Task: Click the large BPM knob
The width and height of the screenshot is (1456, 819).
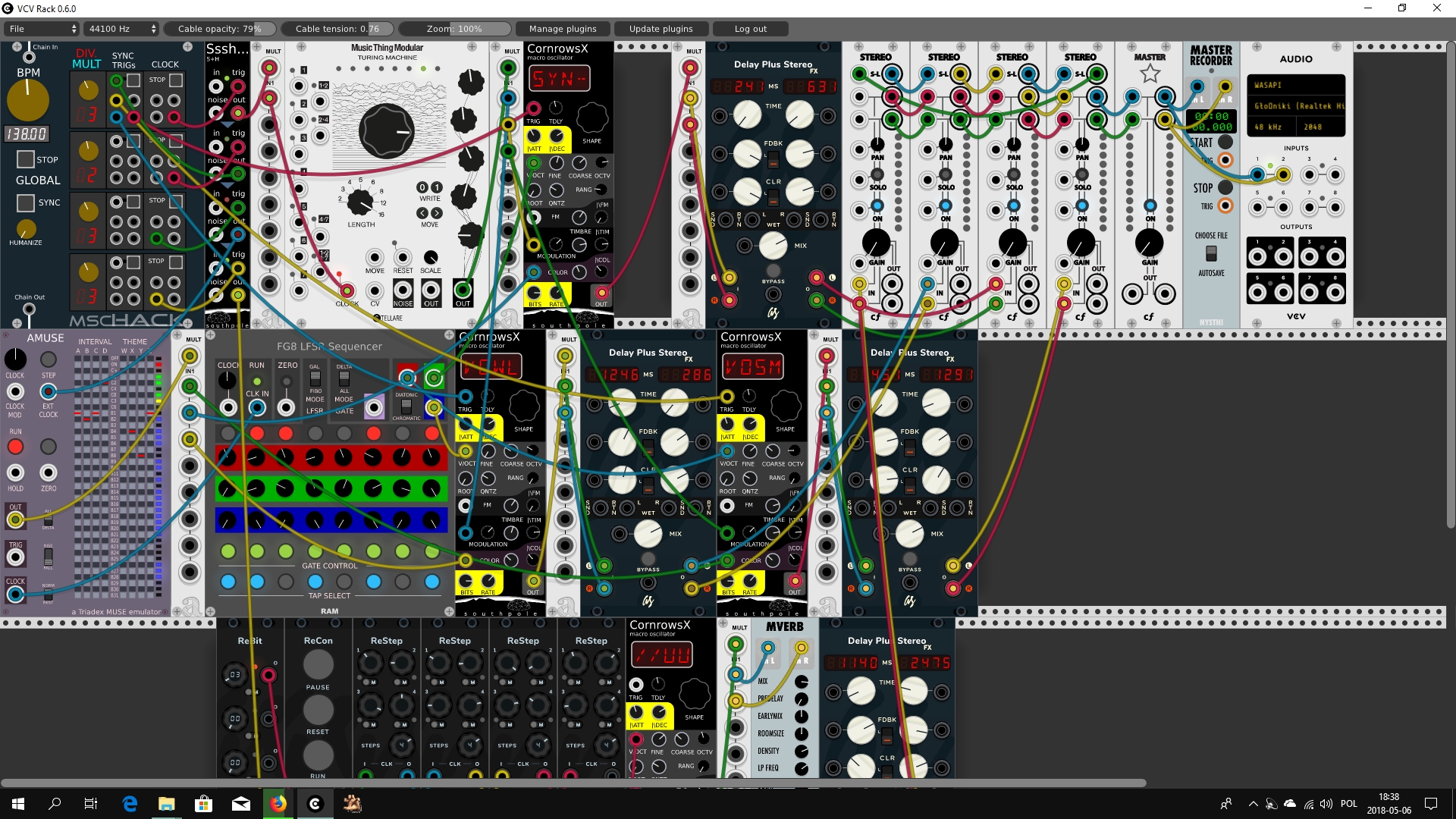Action: tap(28, 100)
